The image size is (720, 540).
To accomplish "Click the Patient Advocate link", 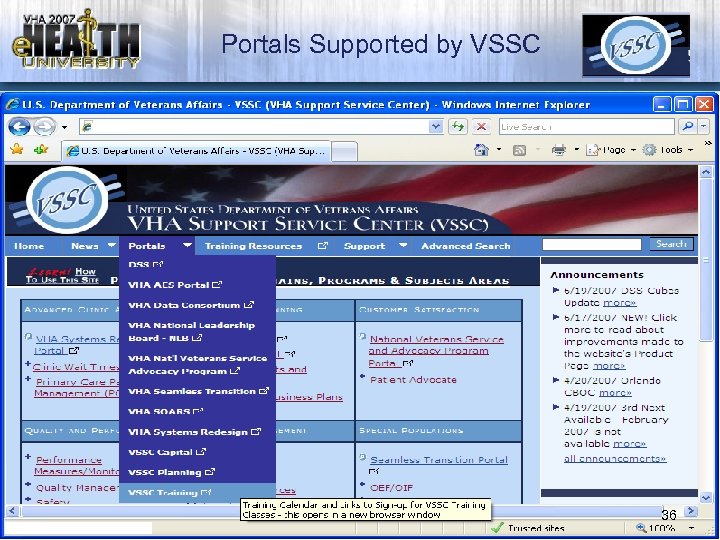I will (413, 380).
